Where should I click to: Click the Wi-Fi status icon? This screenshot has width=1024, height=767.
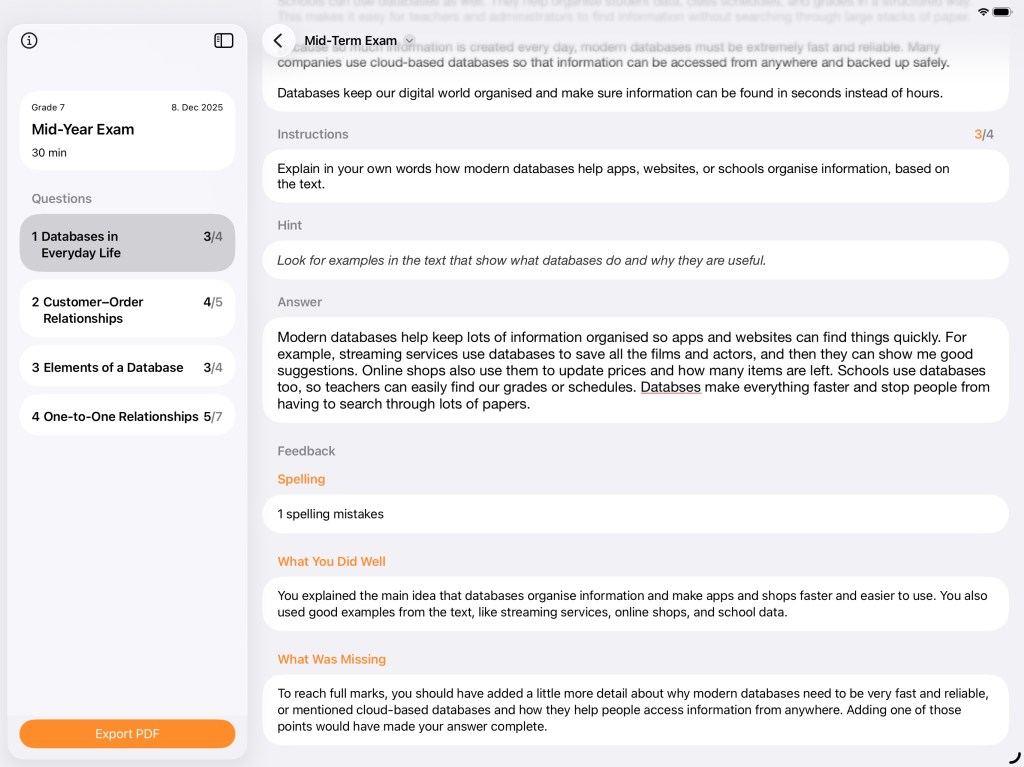point(983,11)
